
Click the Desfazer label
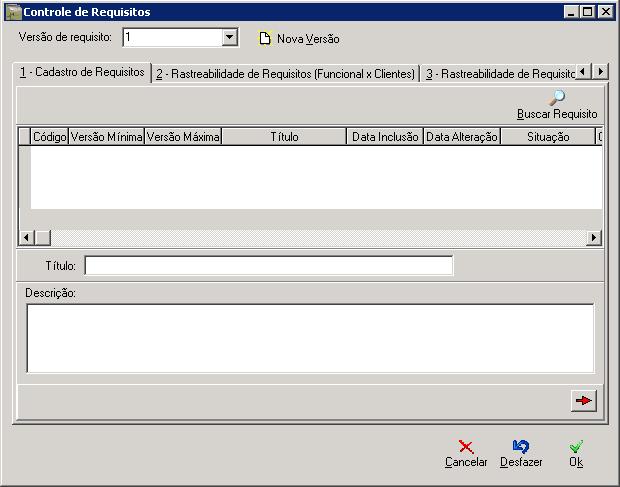[x=521, y=462]
